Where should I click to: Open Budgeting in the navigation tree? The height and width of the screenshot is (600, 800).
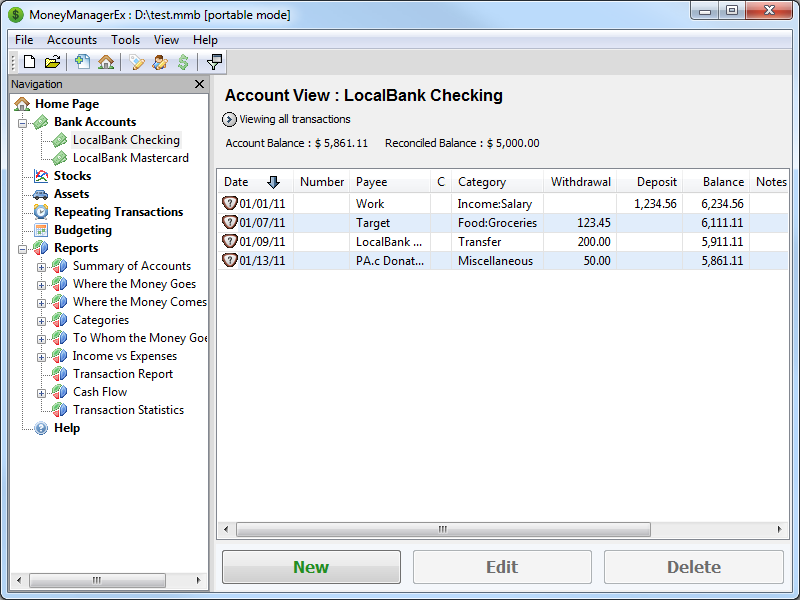83,230
